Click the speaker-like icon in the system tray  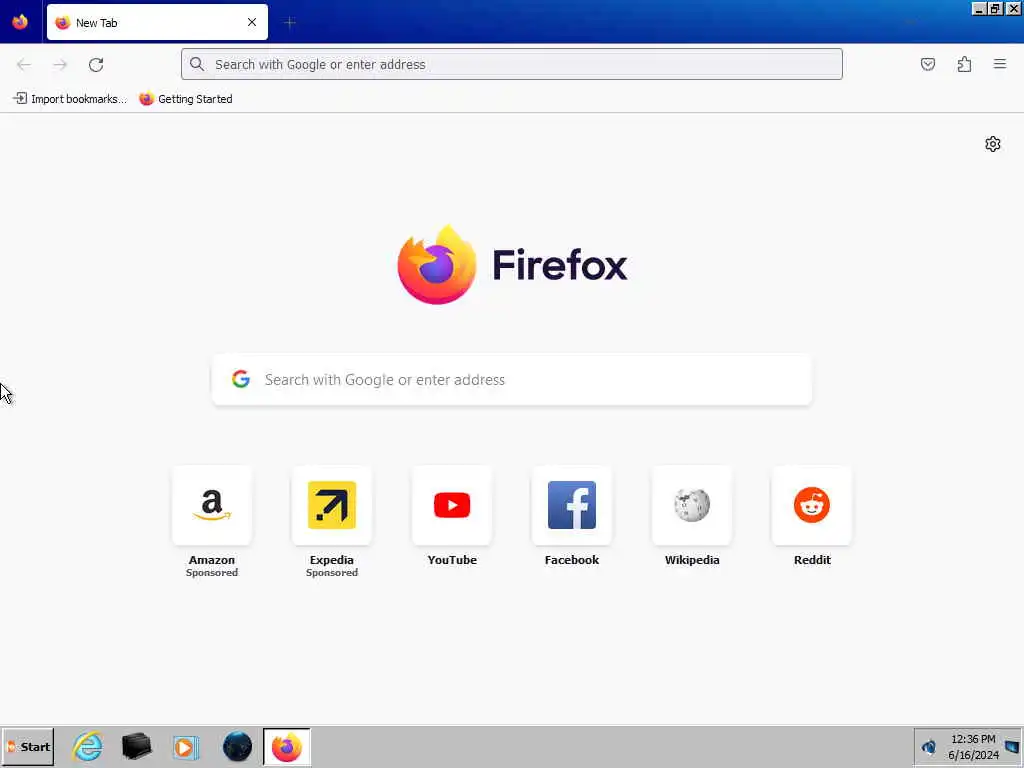[x=929, y=746]
